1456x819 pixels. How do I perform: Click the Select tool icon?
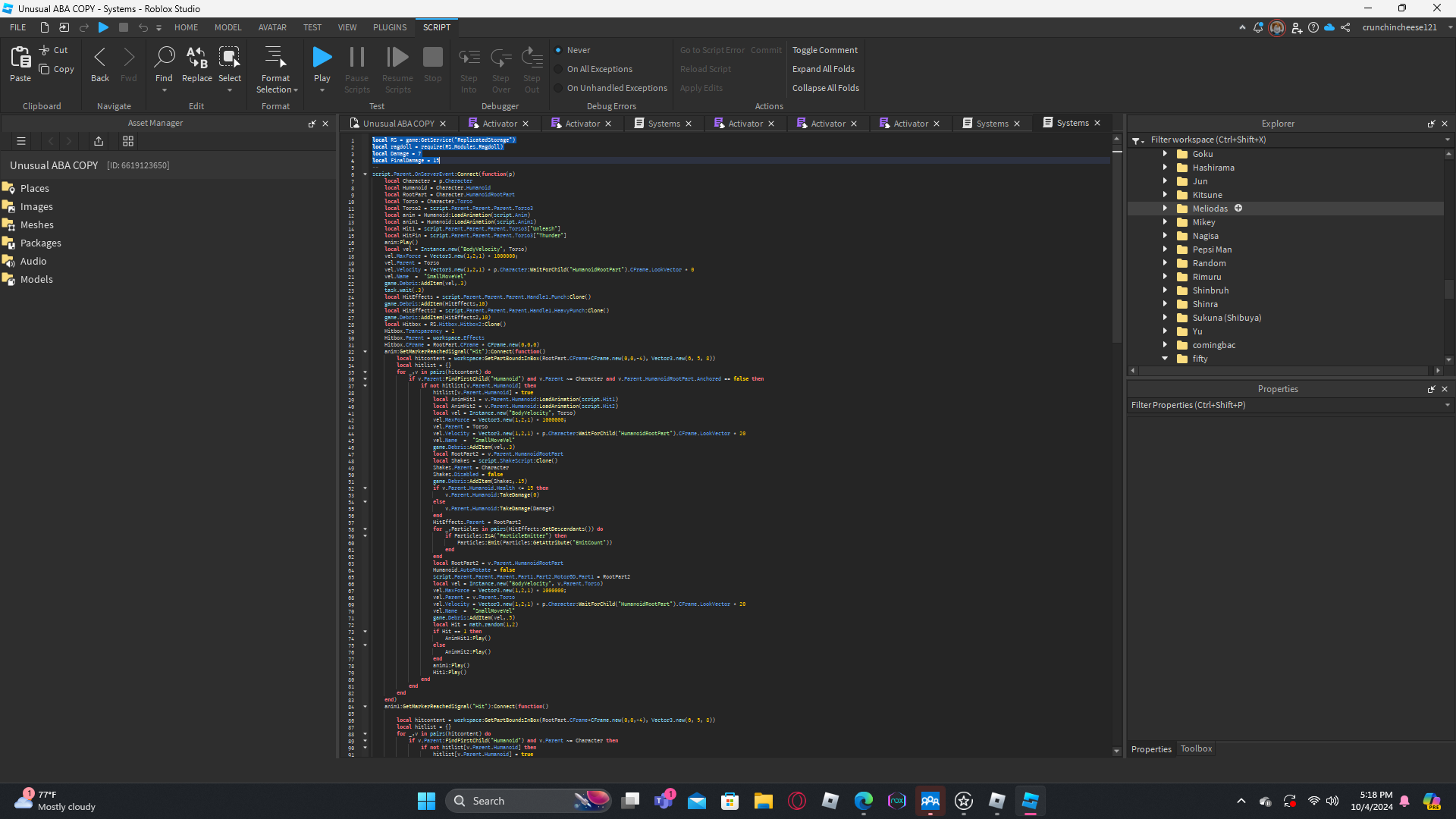[x=230, y=57]
